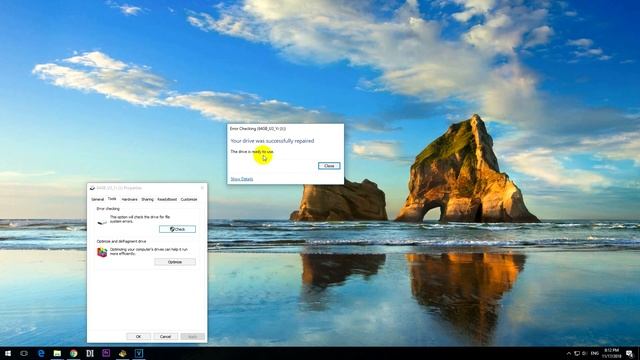Open the Hardware tab in Properties

(129, 200)
